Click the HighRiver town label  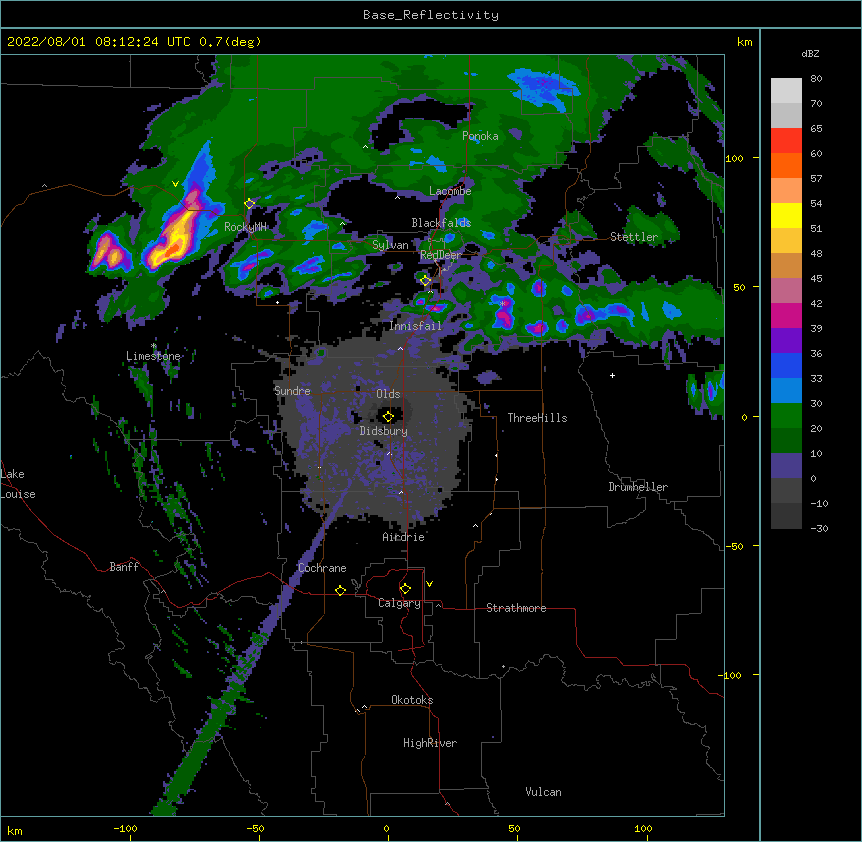430,743
